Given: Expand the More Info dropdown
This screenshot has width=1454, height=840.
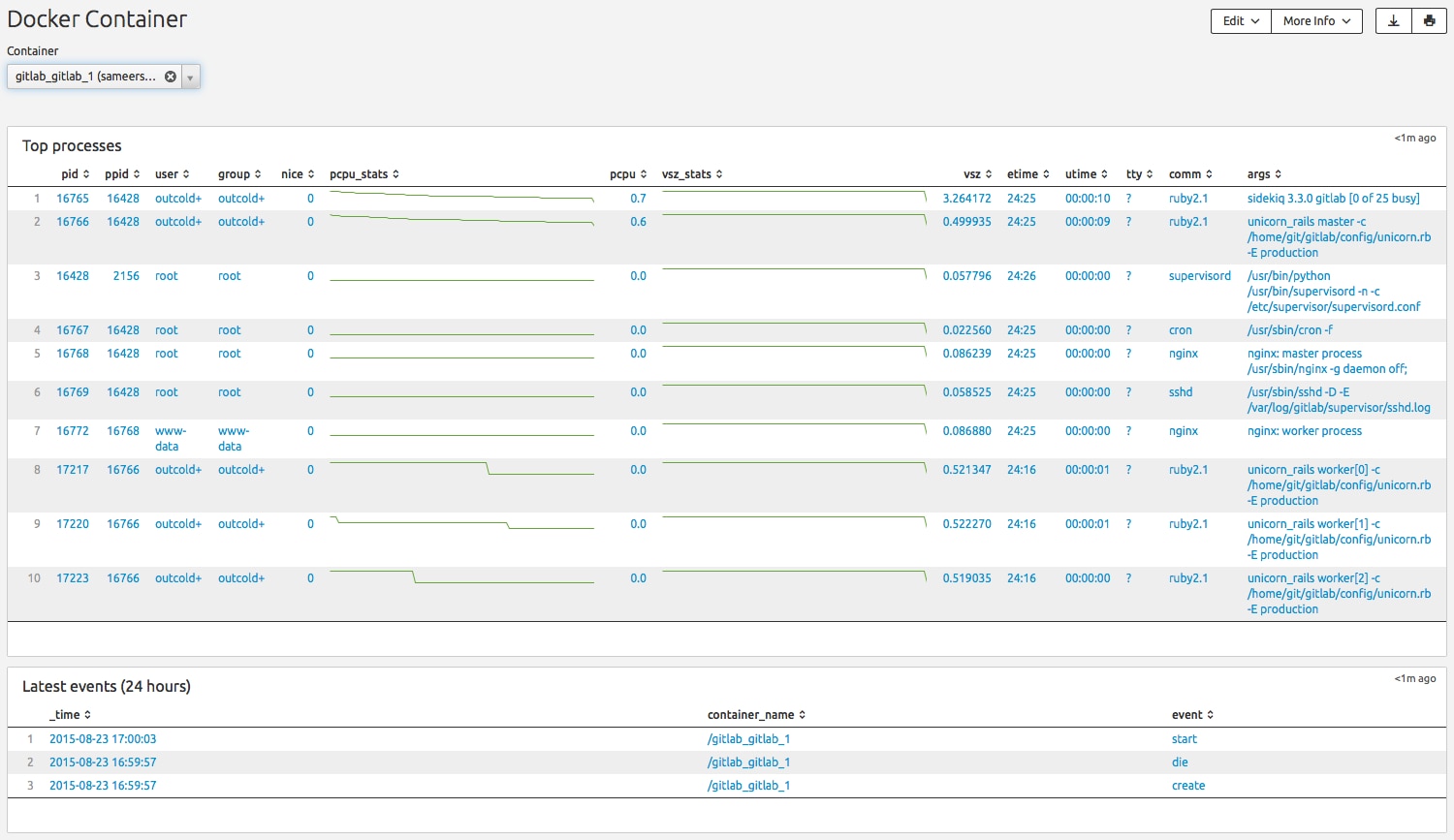Looking at the screenshot, I should [1315, 21].
